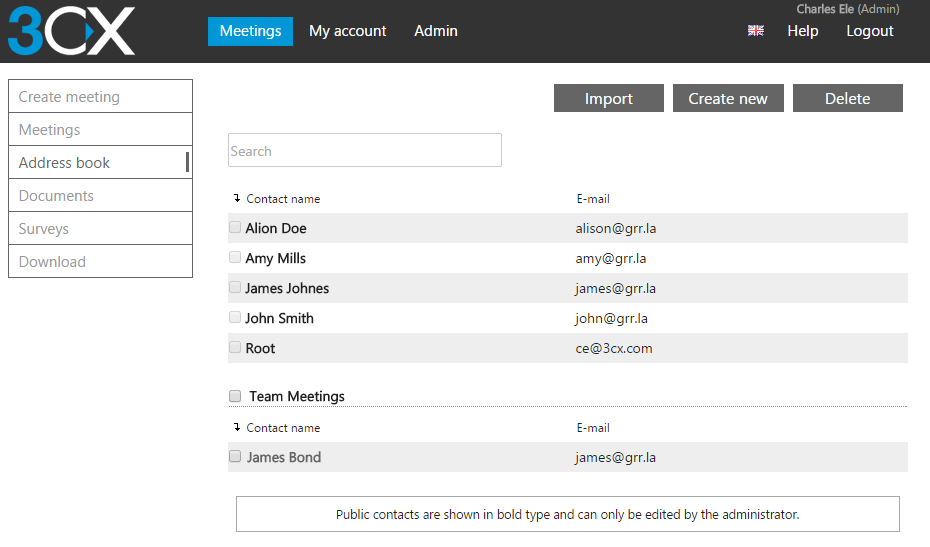Hit the Delete button
Viewport: 930px width, 547px height.
click(847, 98)
